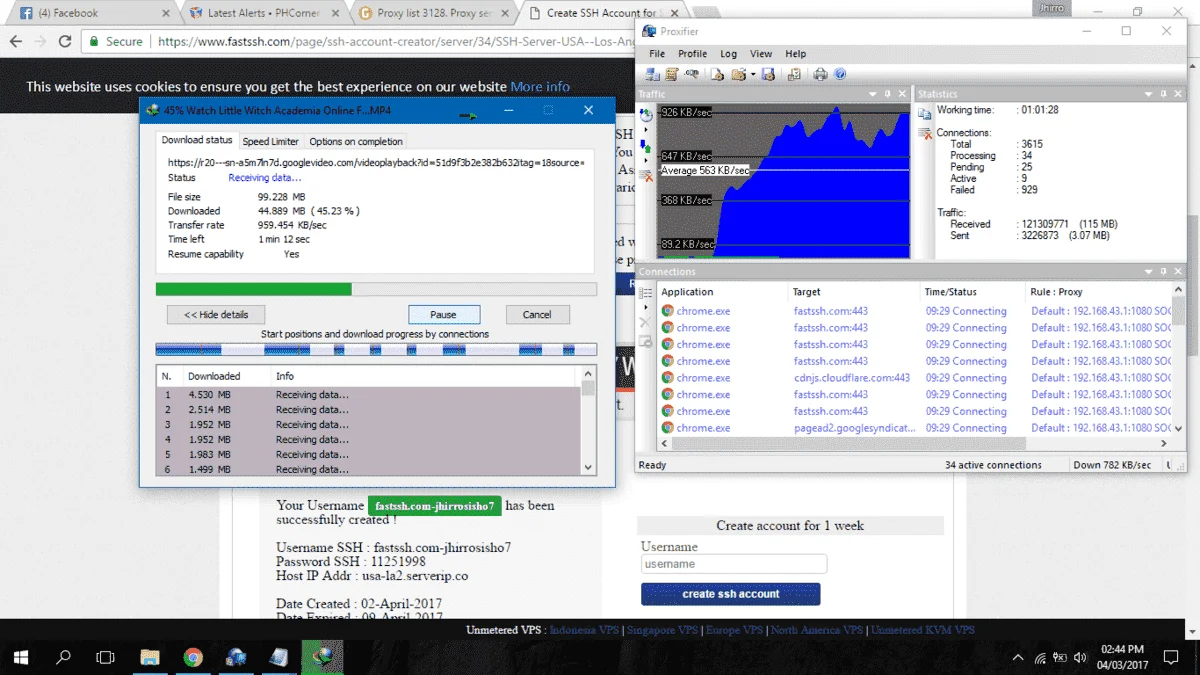Click the clear traffic icon with red X
Screen dimensions: 1200x675
point(646,176)
